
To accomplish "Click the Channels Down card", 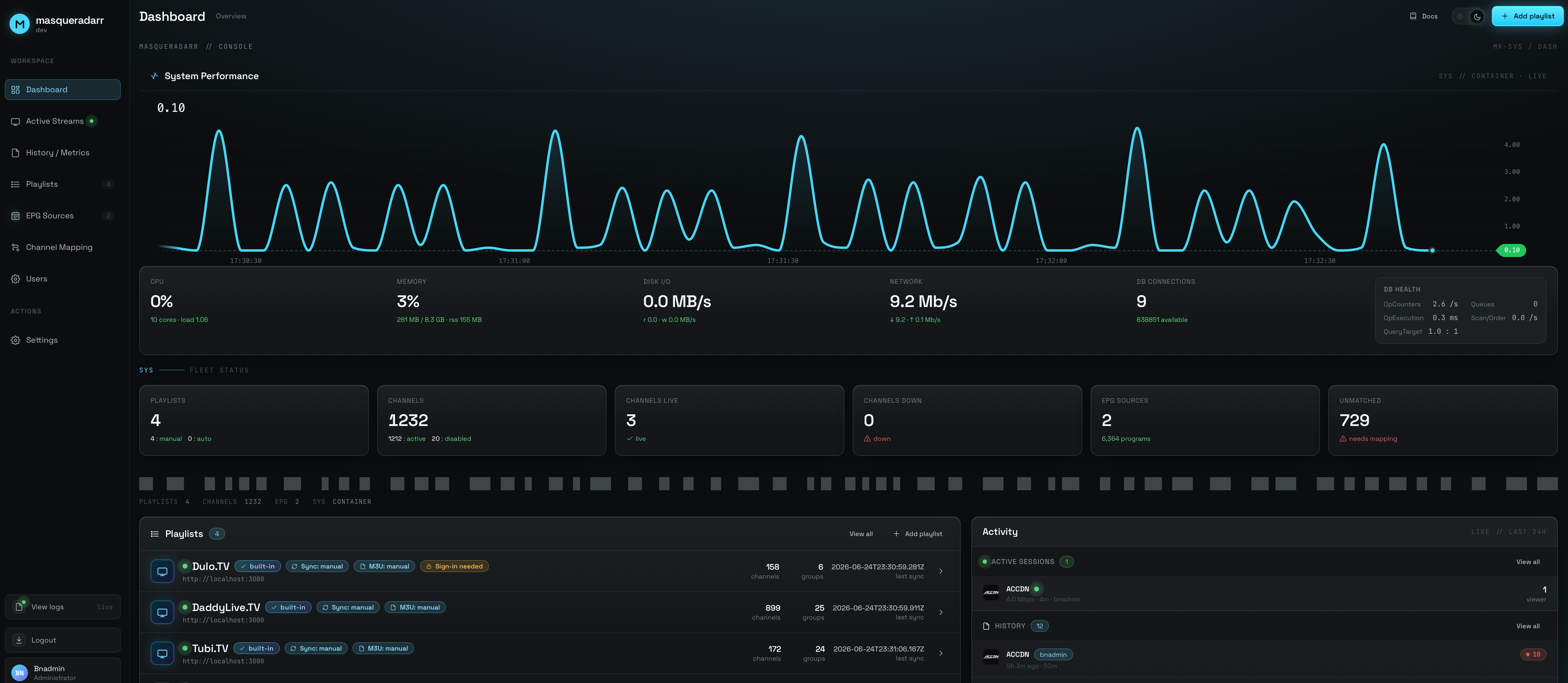I will click(x=967, y=420).
